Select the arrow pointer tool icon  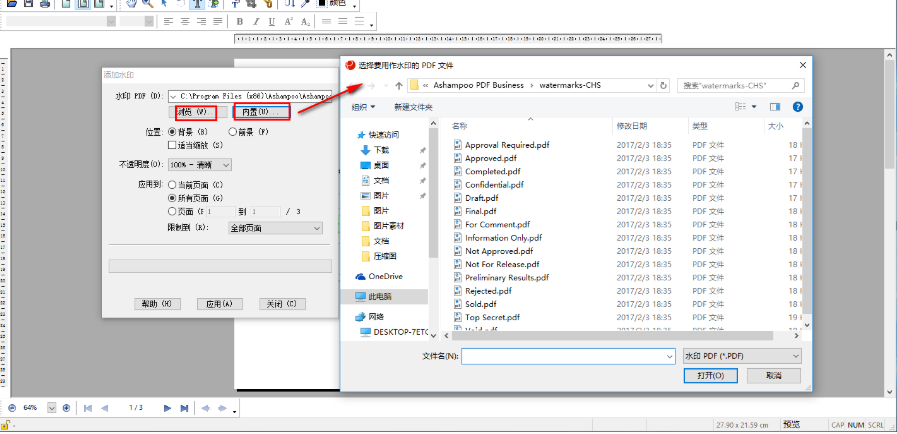click(164, 3)
